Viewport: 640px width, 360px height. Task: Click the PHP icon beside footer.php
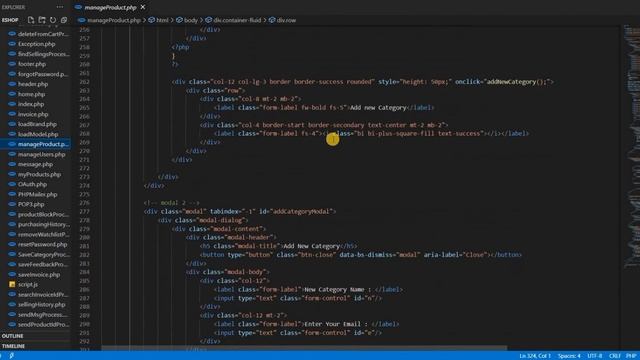[12, 64]
